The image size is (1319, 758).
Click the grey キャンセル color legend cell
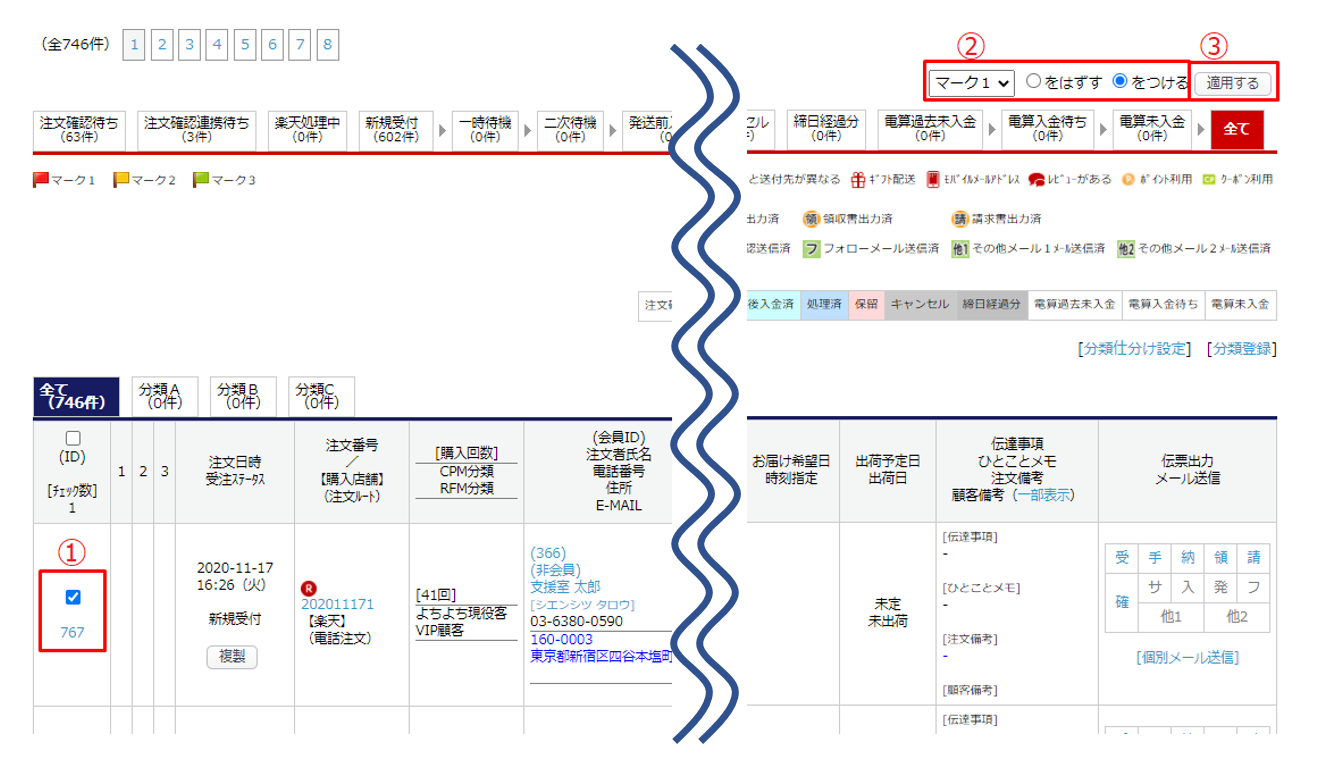[x=920, y=304]
